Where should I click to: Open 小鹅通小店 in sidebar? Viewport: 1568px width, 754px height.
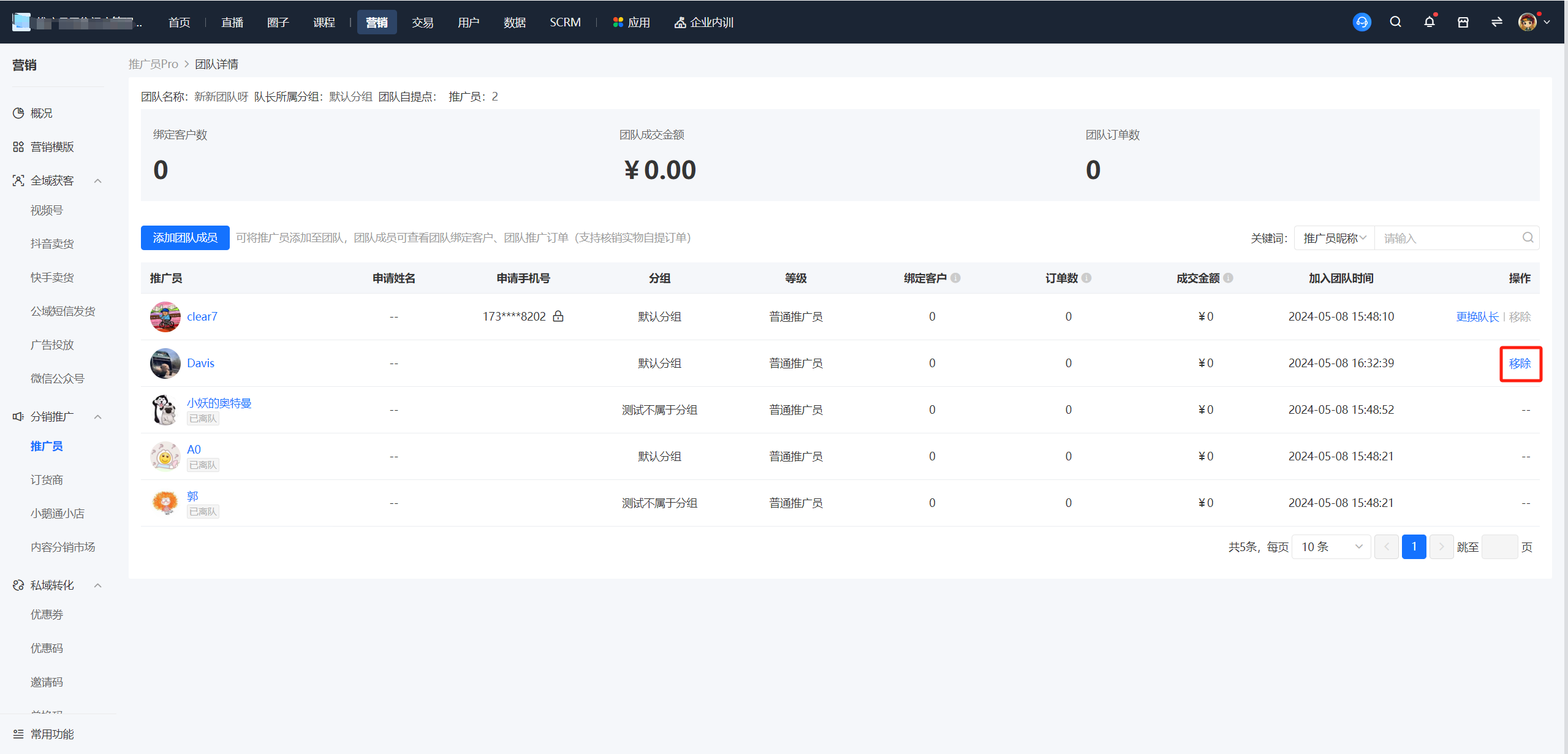(58, 513)
